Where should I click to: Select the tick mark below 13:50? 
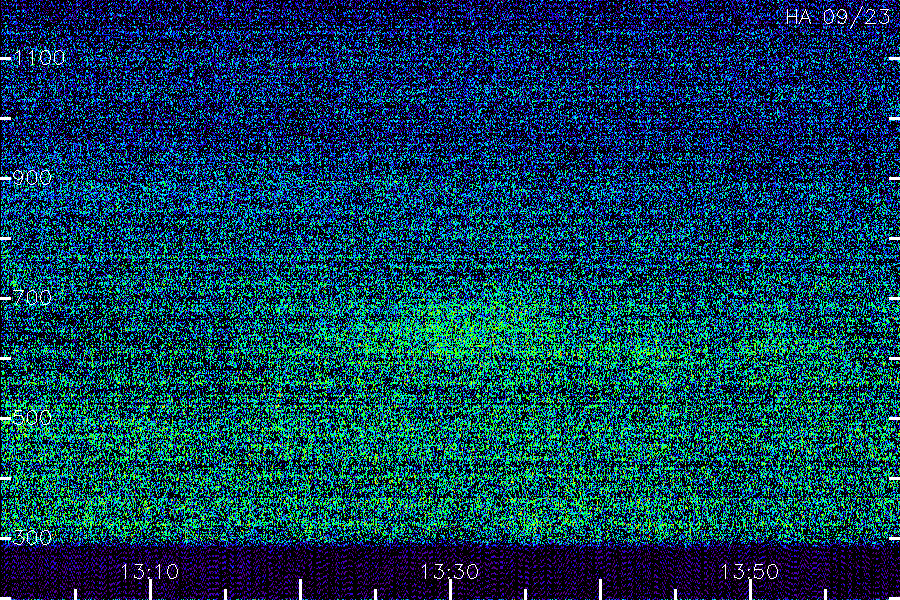[750, 590]
